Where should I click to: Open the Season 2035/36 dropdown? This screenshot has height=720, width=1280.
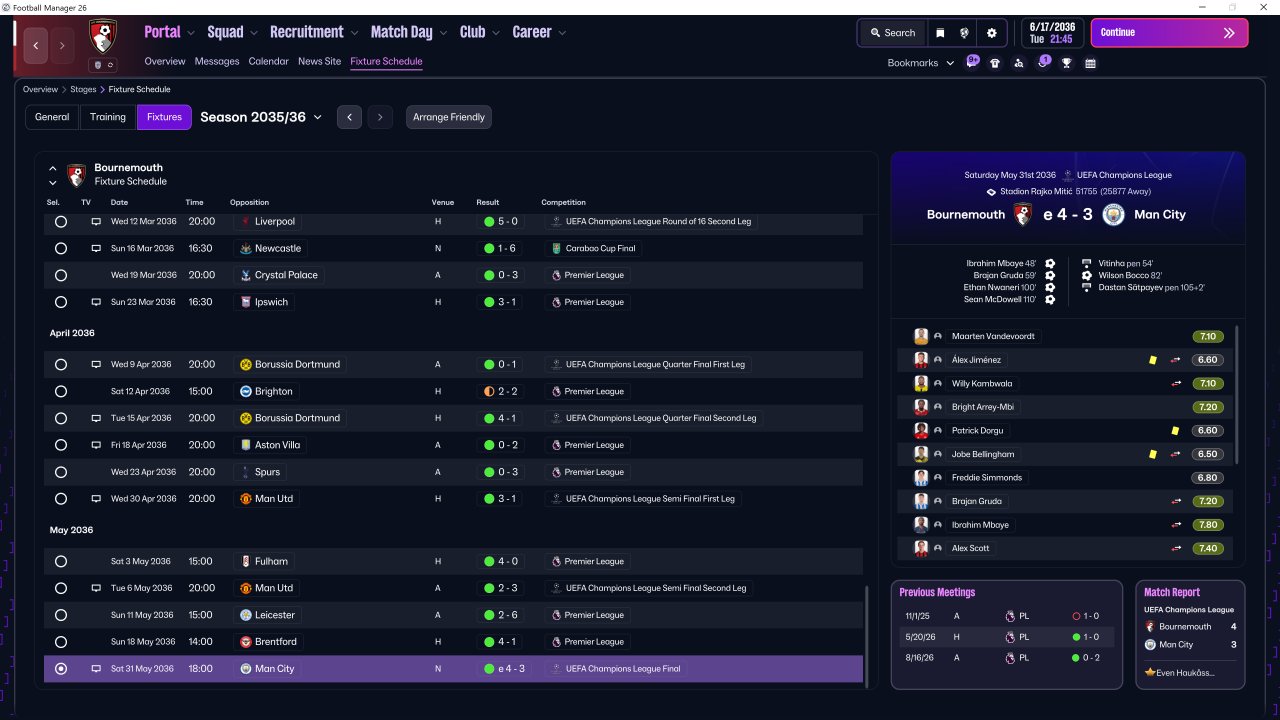click(x=261, y=117)
